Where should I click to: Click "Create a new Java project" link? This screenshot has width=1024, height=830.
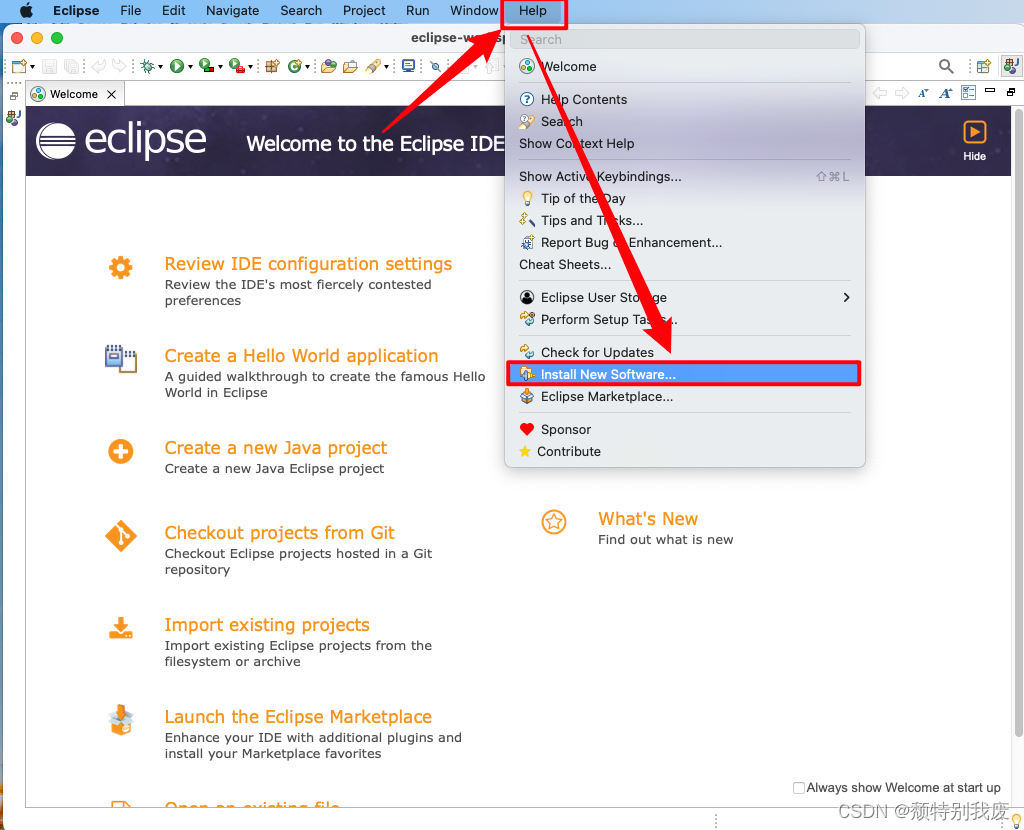pyautogui.click(x=275, y=447)
